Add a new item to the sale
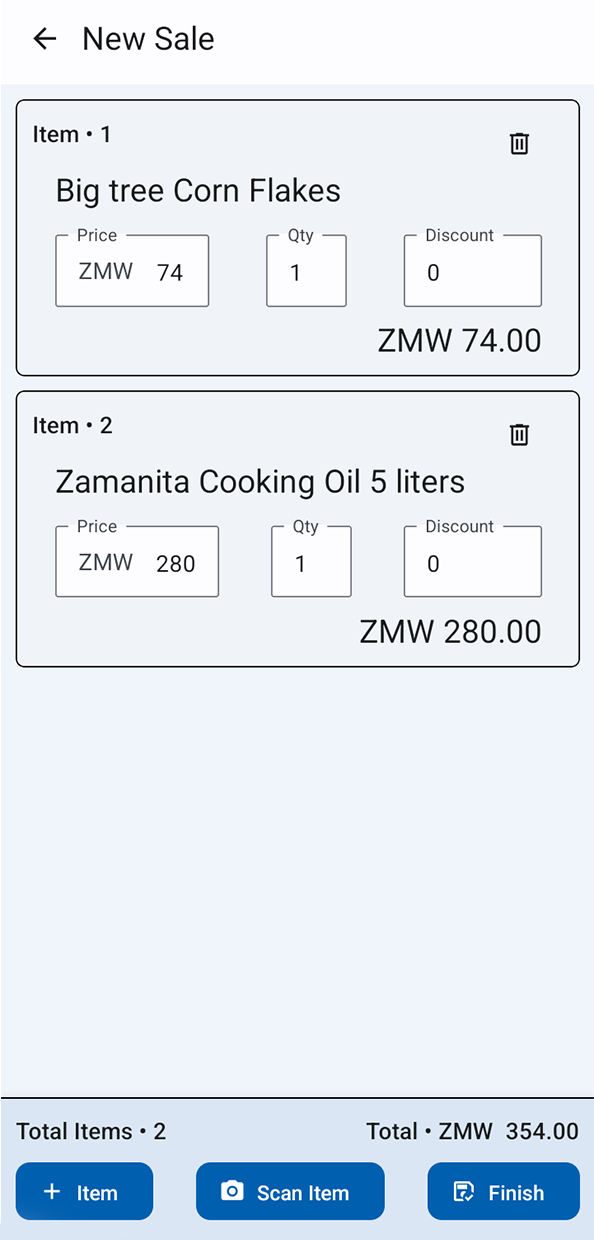 click(x=84, y=1191)
